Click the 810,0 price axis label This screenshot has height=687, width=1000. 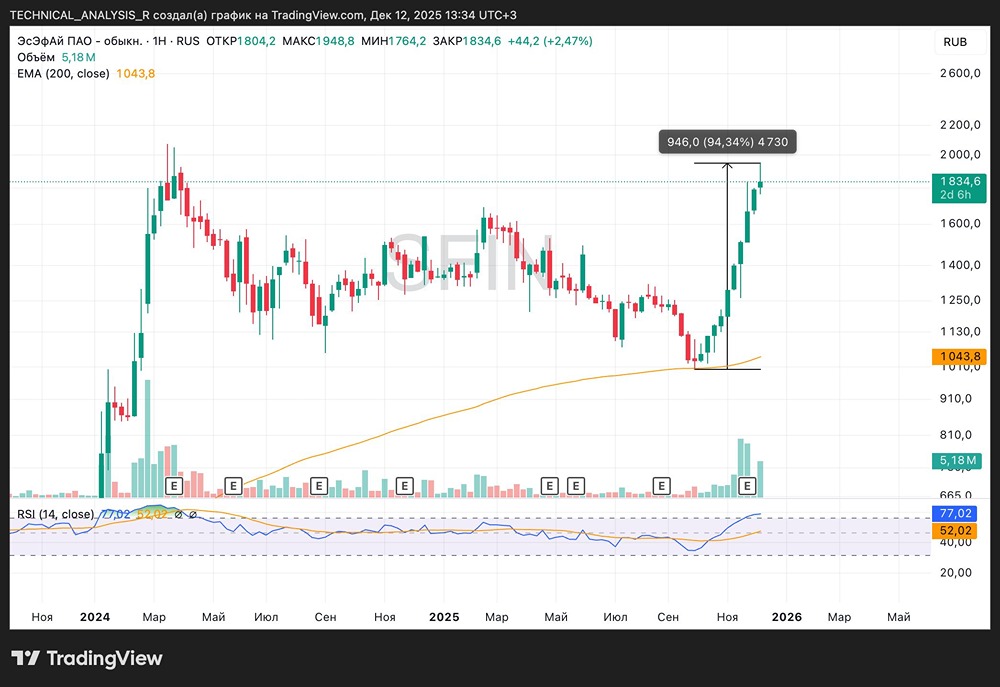click(x=955, y=435)
